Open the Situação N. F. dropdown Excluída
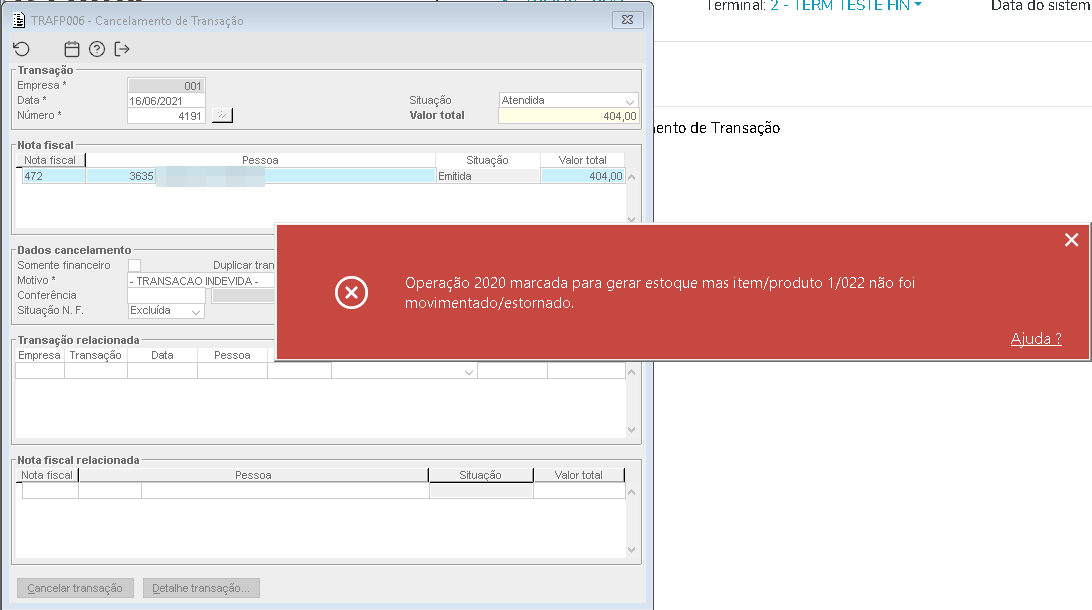The width and height of the screenshot is (1092, 610). tap(166, 311)
